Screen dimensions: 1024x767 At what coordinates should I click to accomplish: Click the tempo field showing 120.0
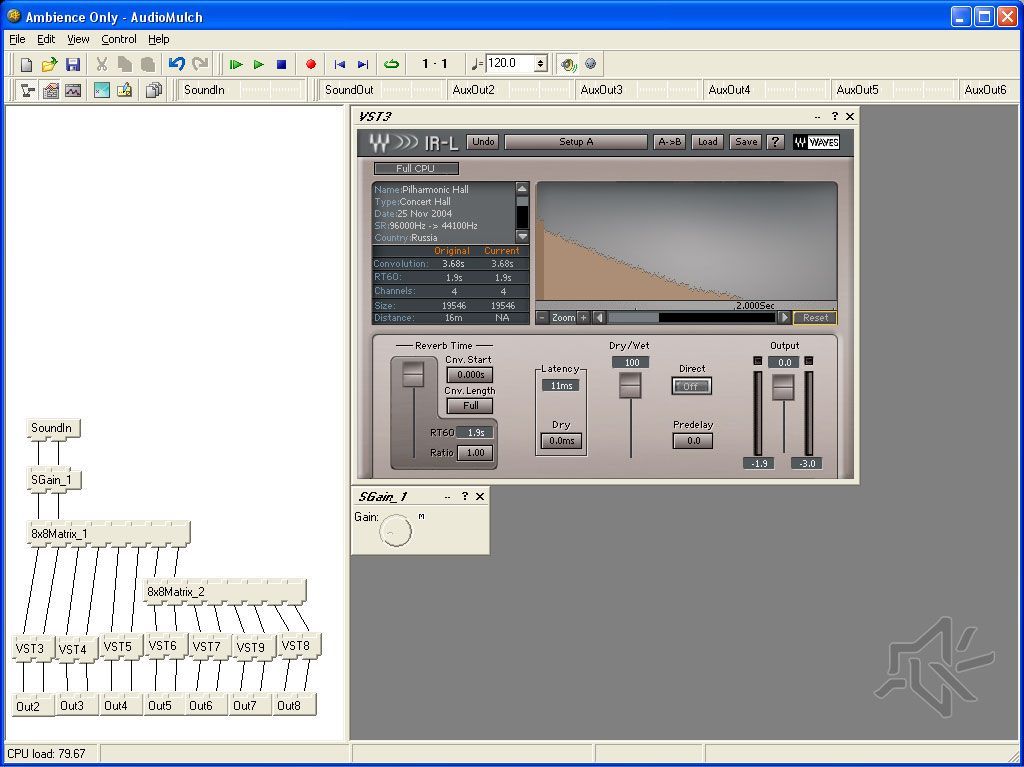510,63
